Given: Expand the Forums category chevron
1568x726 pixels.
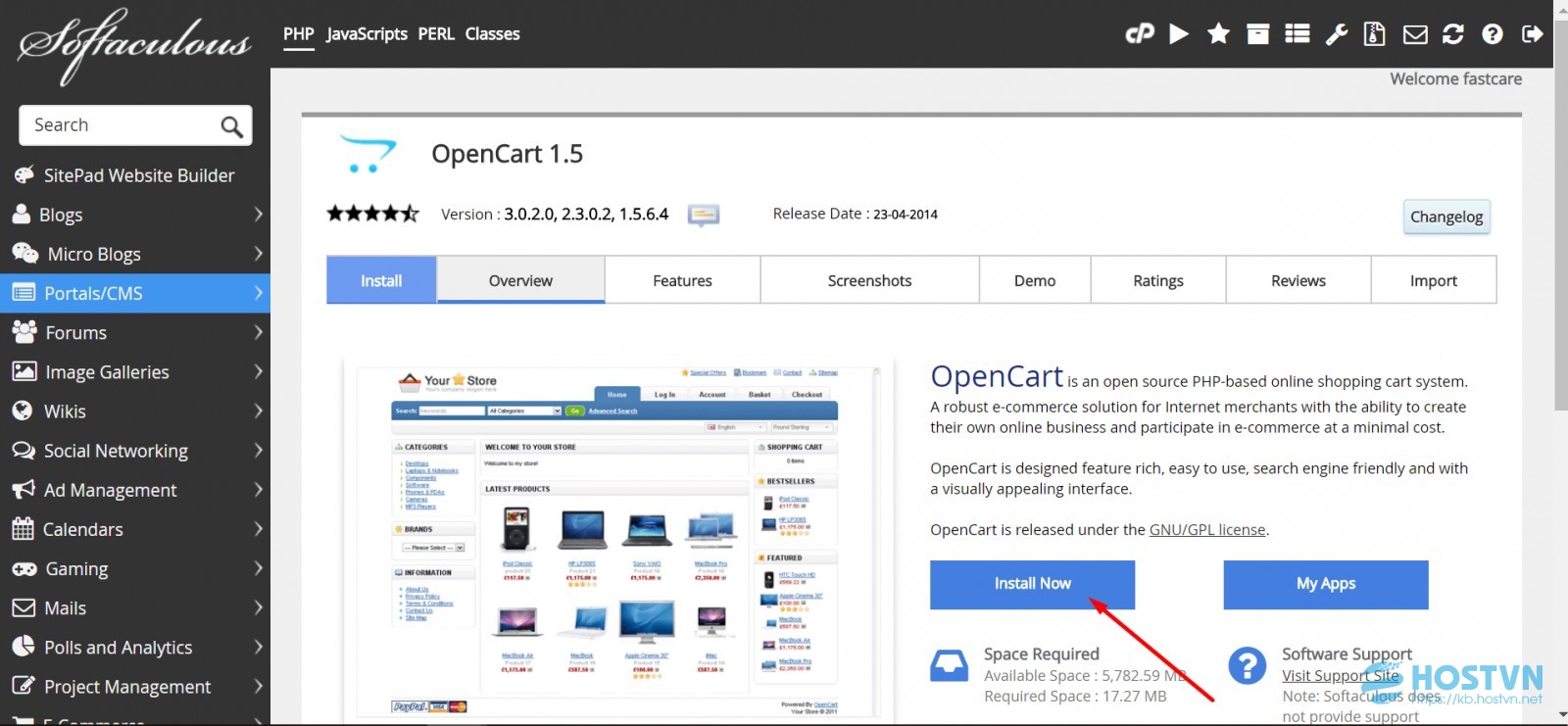Looking at the screenshot, I should coord(258,332).
